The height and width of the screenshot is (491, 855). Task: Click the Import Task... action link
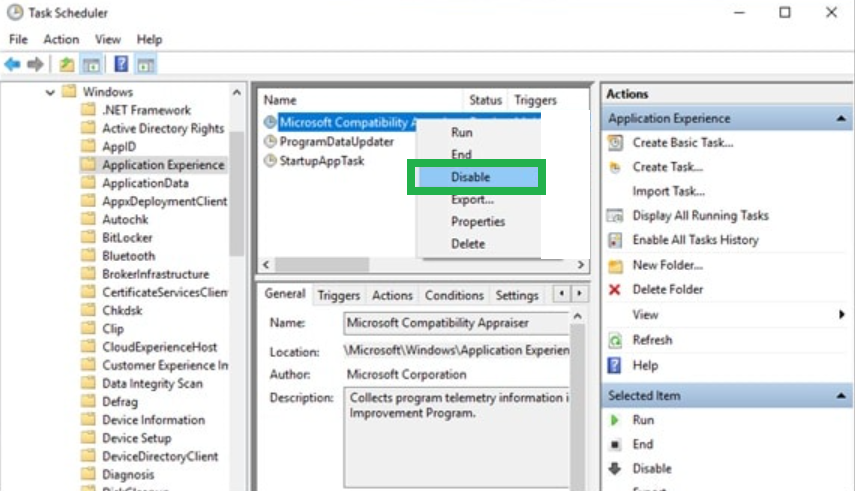(669, 191)
